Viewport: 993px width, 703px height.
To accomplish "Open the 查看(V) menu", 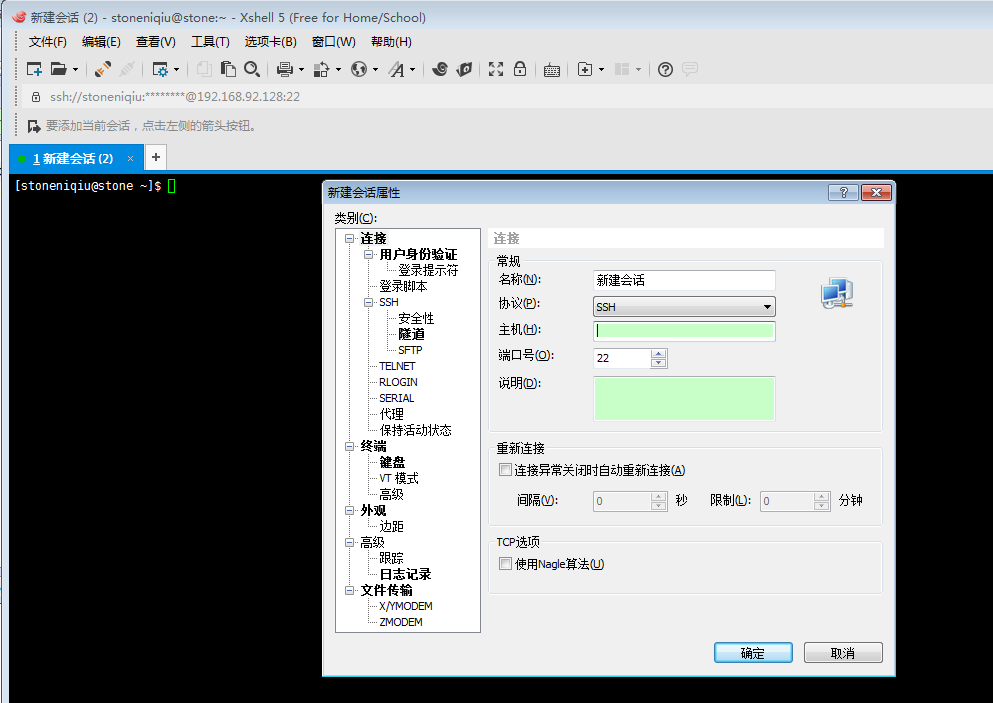I will click(156, 42).
